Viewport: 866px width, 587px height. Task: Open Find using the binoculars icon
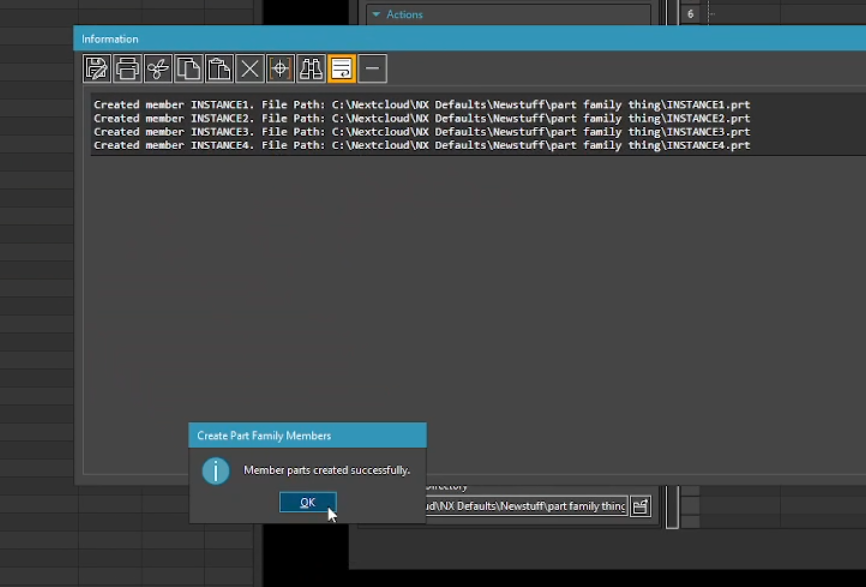click(x=311, y=68)
